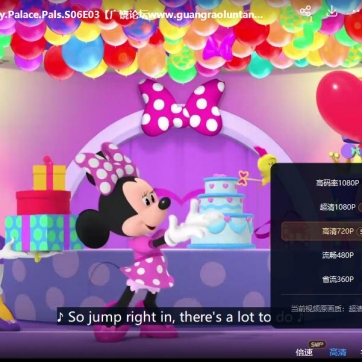Image resolution: width=362 pixels, height=362 pixels.
Task: Open the 倍速 playback speed control
Action: [x=304, y=352]
